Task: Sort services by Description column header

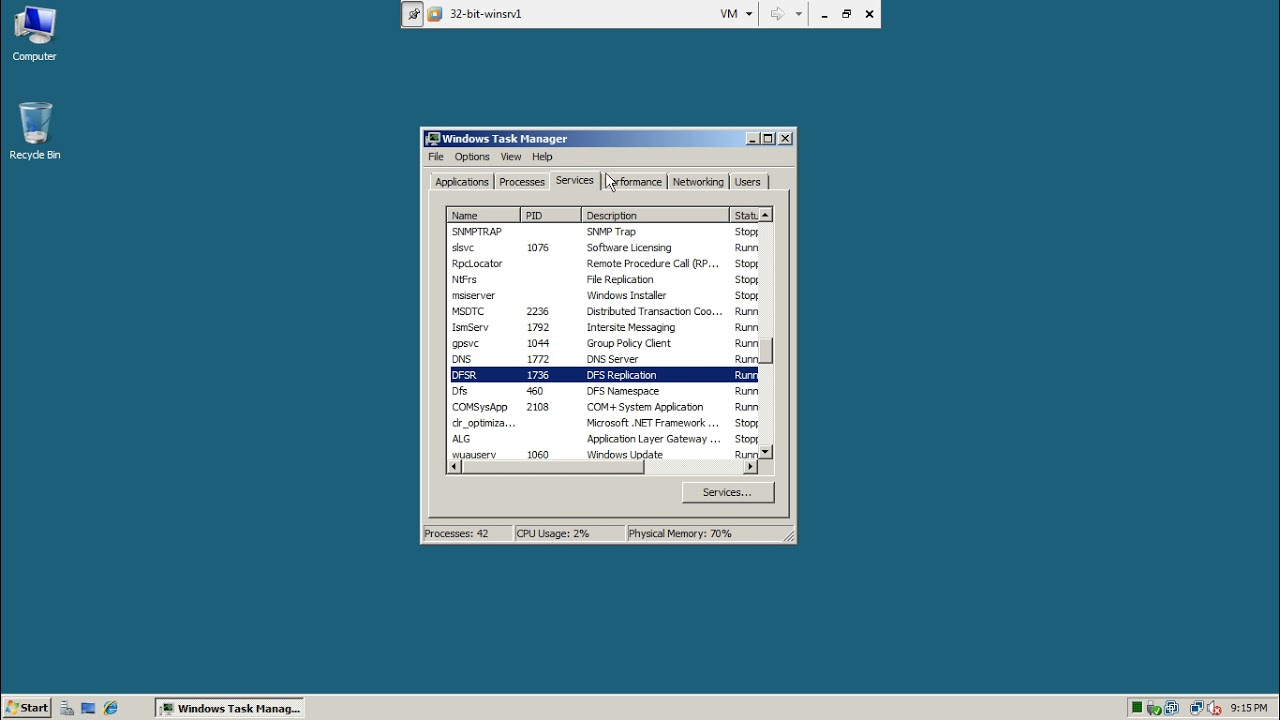Action: [655, 215]
